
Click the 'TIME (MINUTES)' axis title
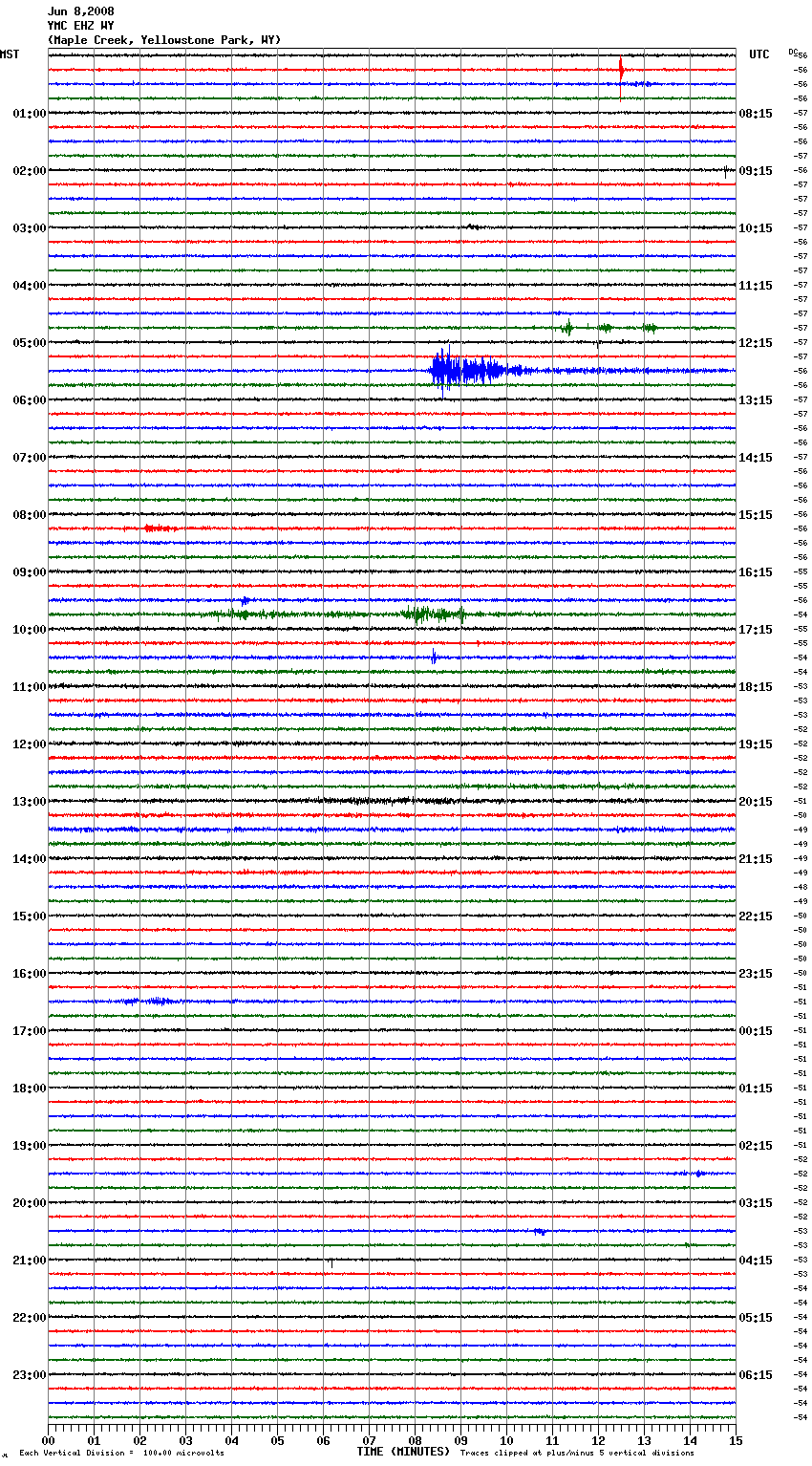(403, 1452)
